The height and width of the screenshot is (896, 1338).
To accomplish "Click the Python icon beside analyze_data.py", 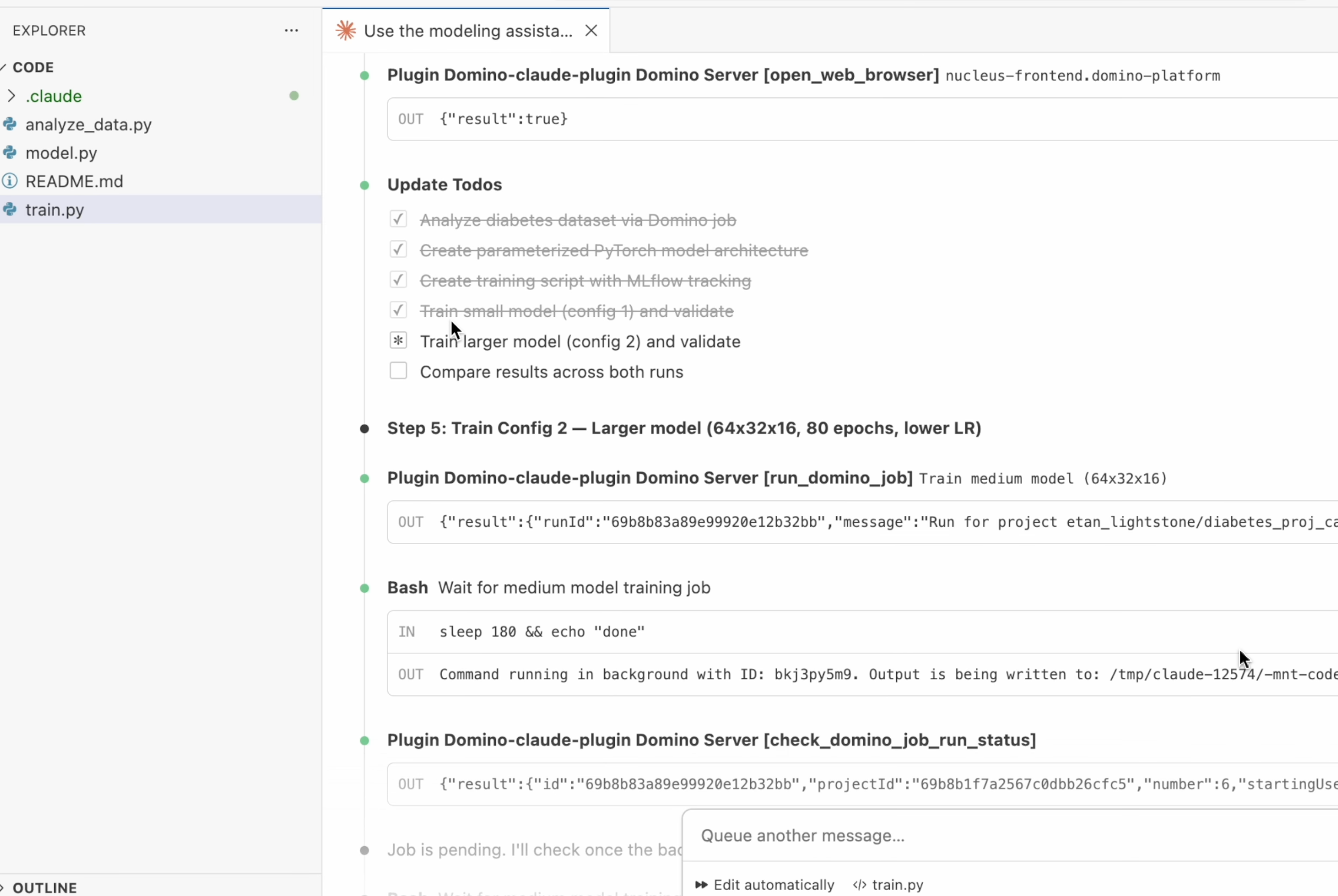I will [x=10, y=124].
